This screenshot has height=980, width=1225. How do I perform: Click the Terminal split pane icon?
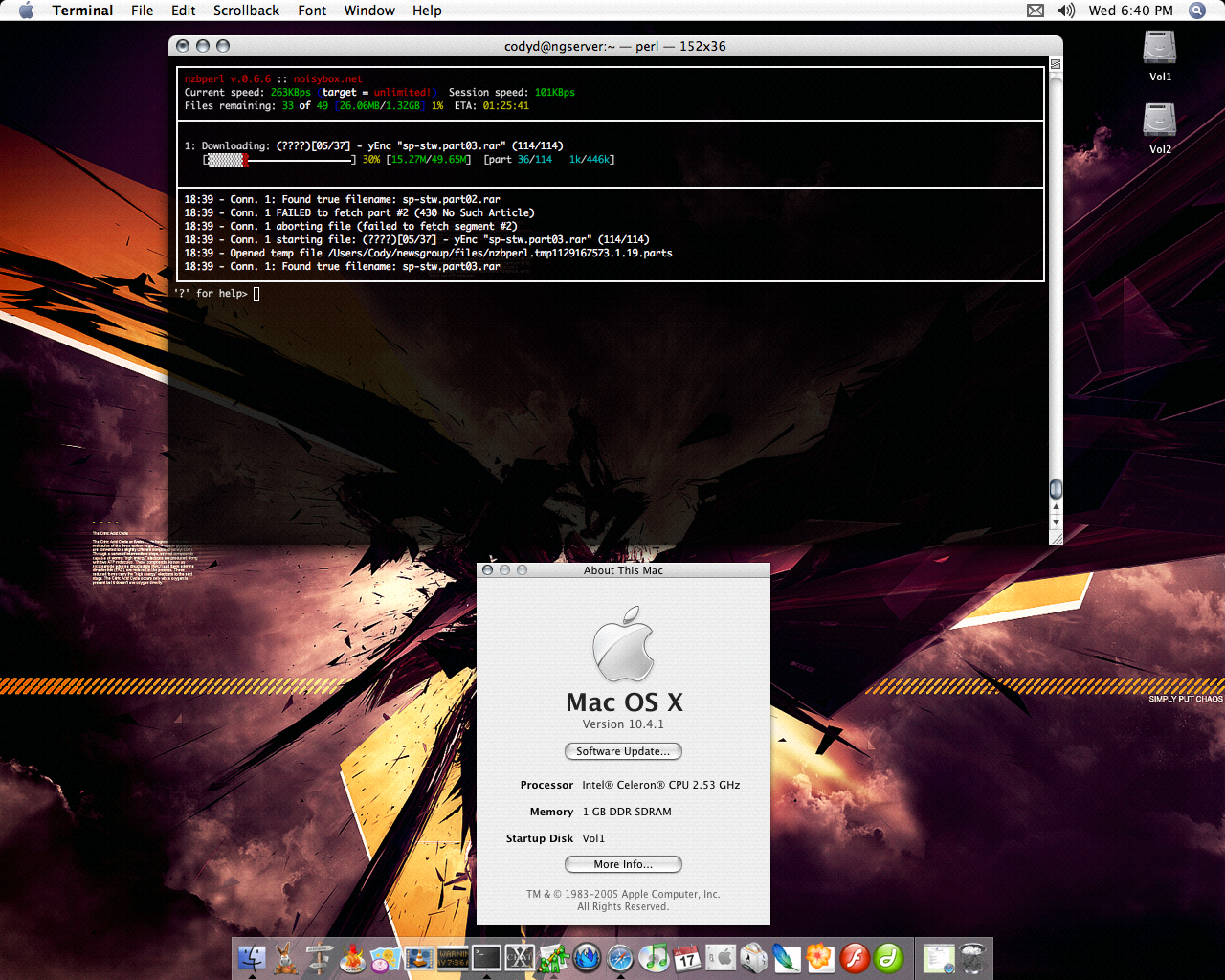(1056, 64)
